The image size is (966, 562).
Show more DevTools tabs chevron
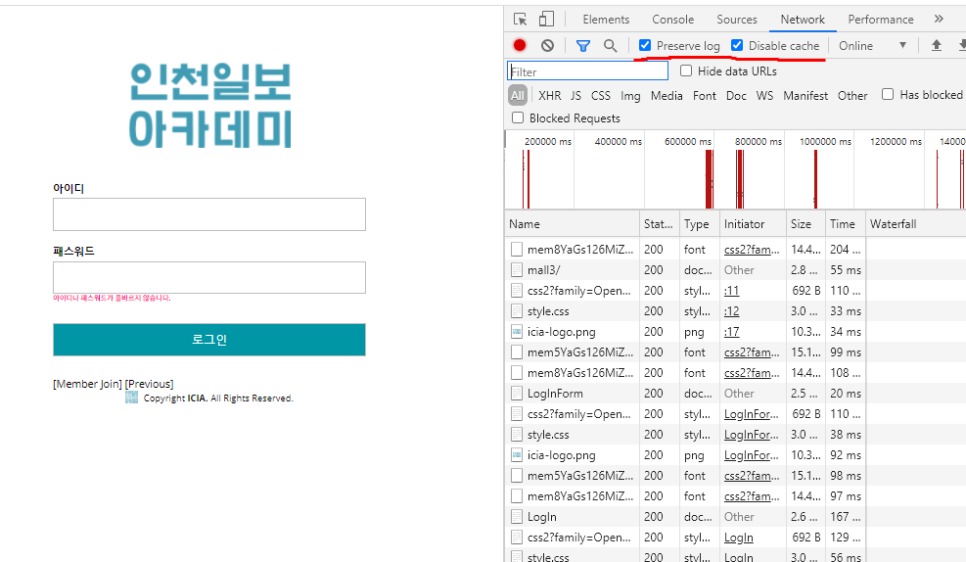click(x=938, y=19)
